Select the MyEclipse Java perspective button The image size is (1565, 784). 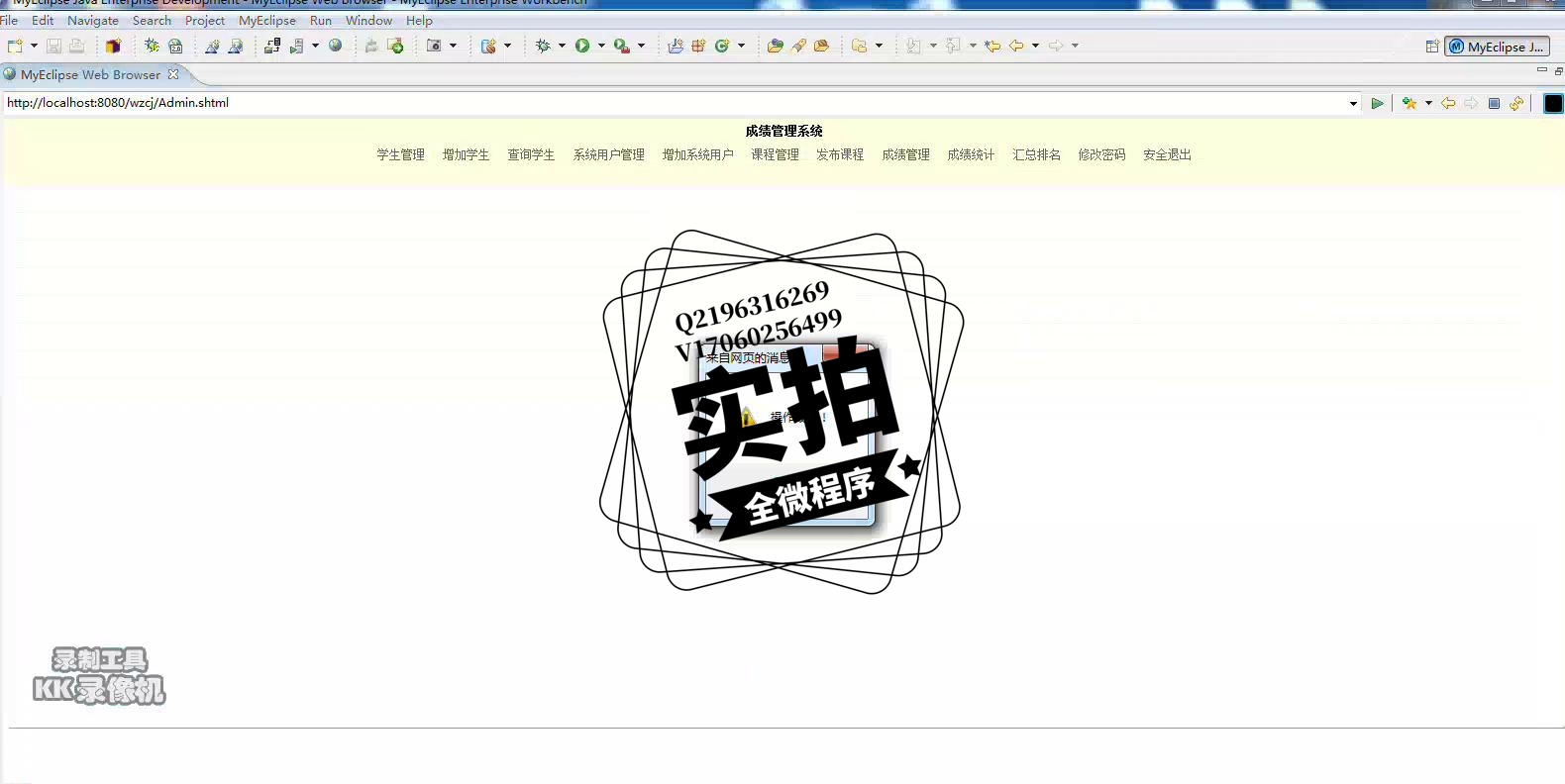[1497, 47]
